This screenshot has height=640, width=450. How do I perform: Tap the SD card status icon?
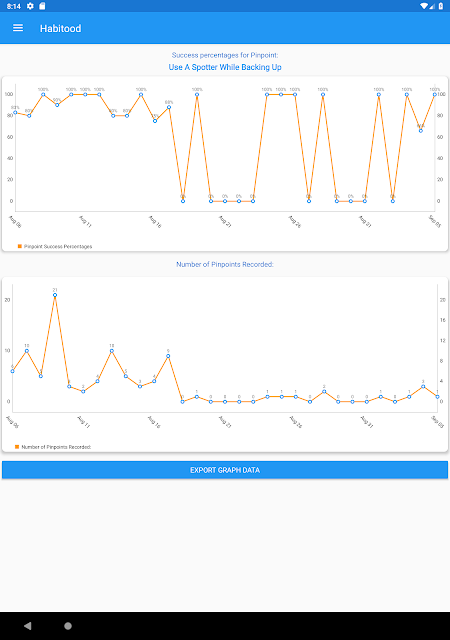point(42,6)
